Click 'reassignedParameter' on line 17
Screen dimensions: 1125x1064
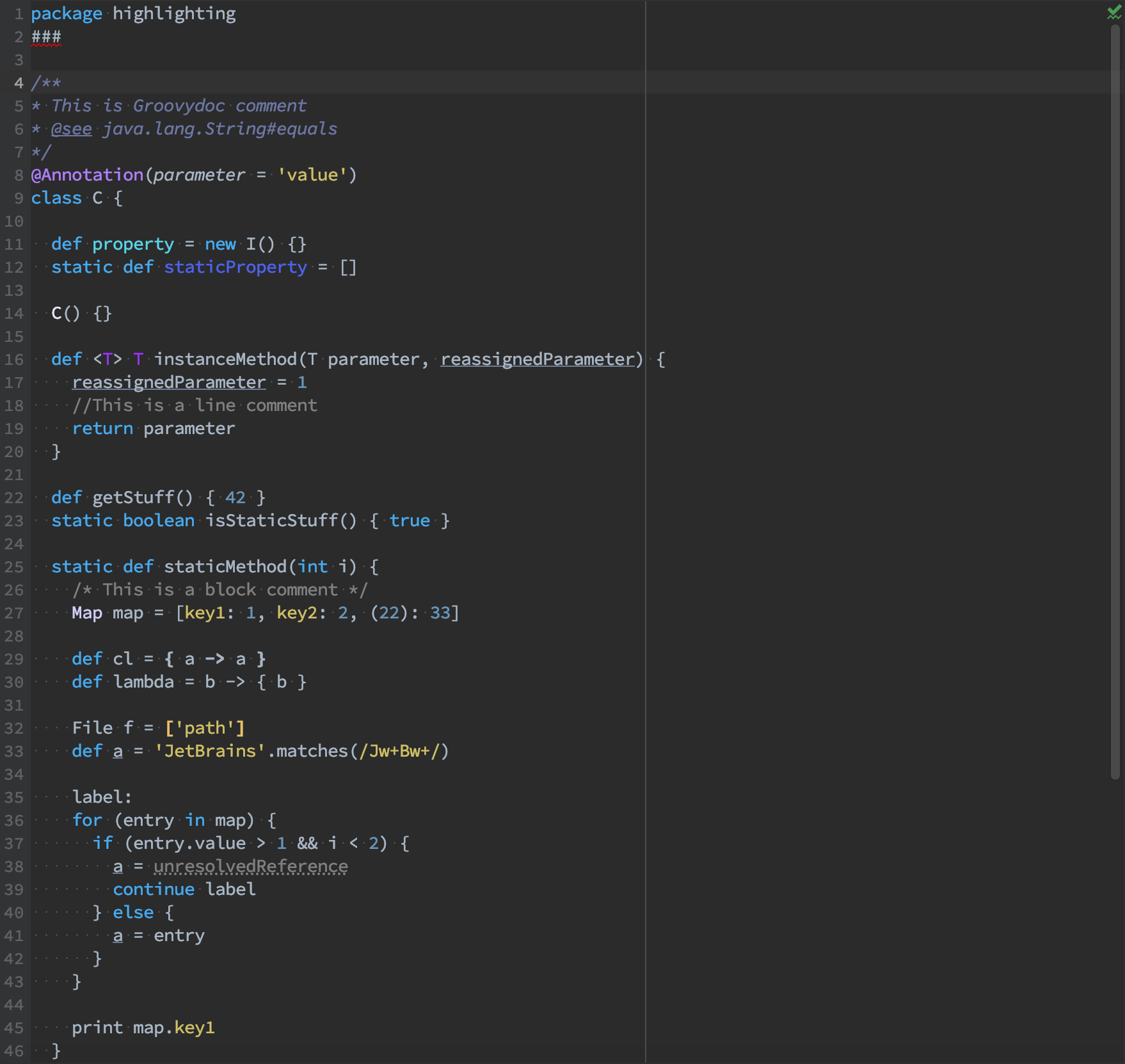pyautogui.click(x=169, y=382)
